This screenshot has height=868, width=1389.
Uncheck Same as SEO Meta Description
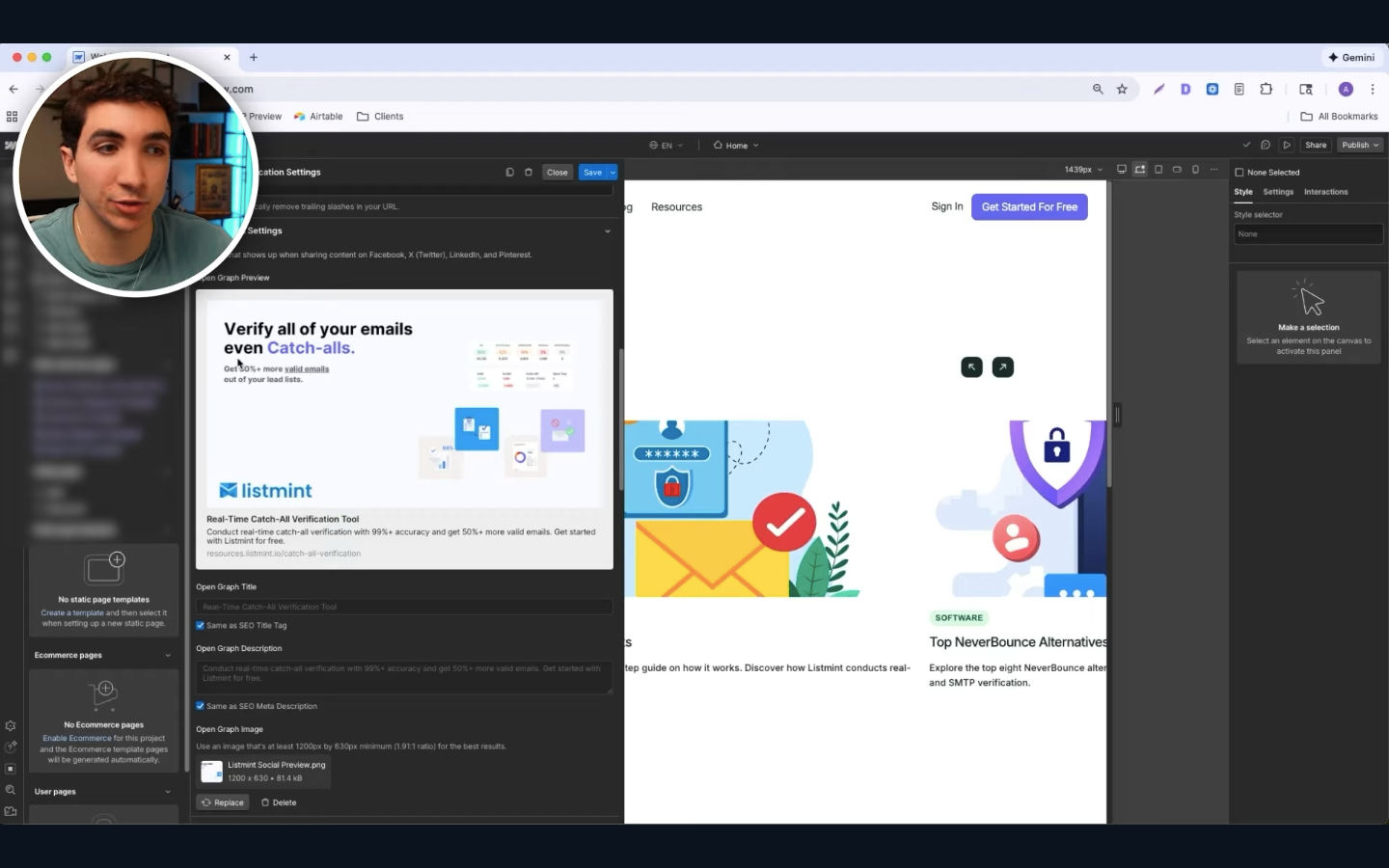click(x=201, y=706)
